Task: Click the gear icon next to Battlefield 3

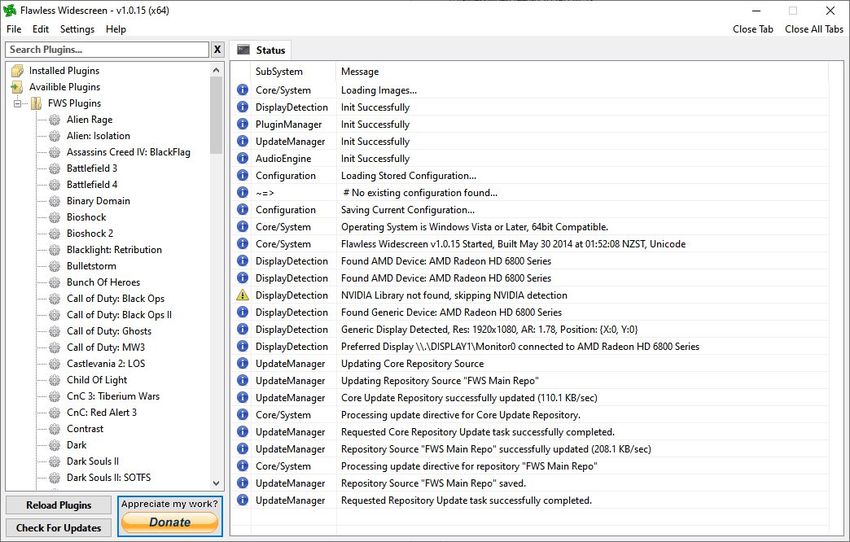Action: (x=54, y=169)
